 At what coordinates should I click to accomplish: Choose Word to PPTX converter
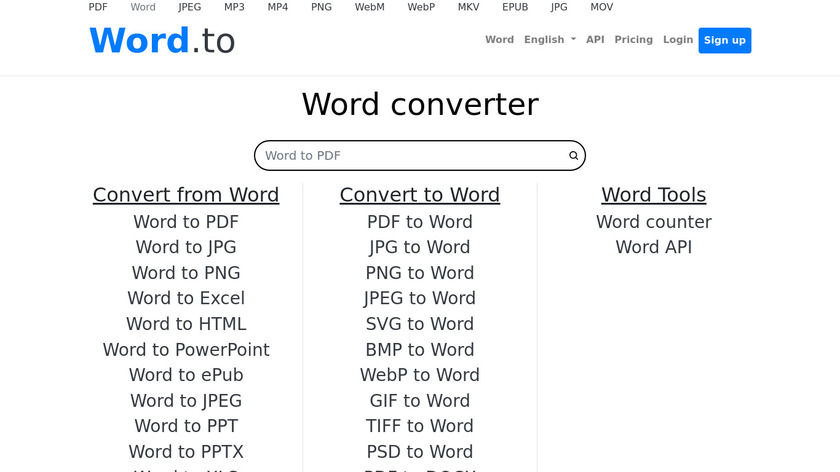(186, 452)
